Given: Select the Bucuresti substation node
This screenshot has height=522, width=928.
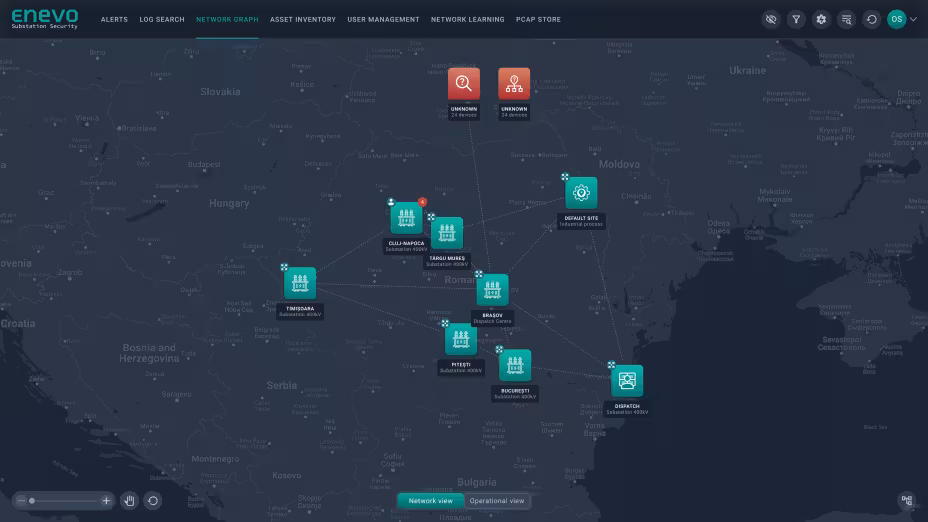Looking at the screenshot, I should point(515,365).
